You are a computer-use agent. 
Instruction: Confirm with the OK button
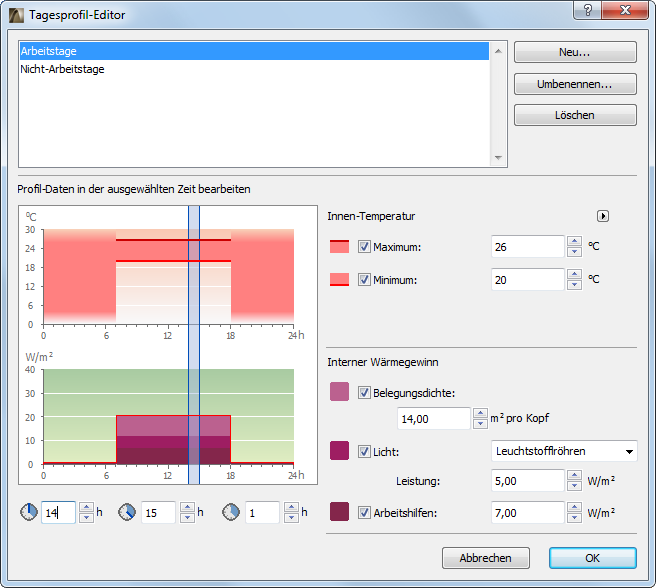coord(593,558)
